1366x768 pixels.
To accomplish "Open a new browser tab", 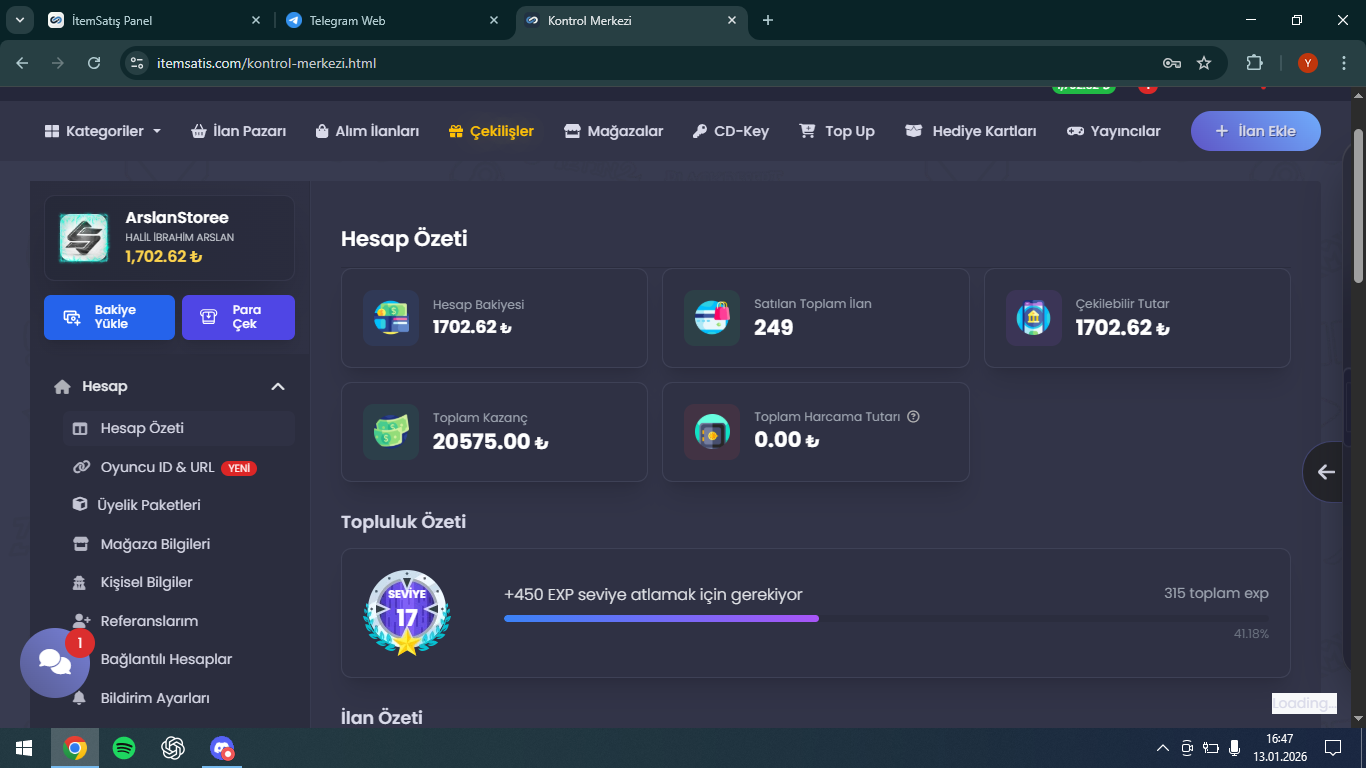I will (x=768, y=20).
